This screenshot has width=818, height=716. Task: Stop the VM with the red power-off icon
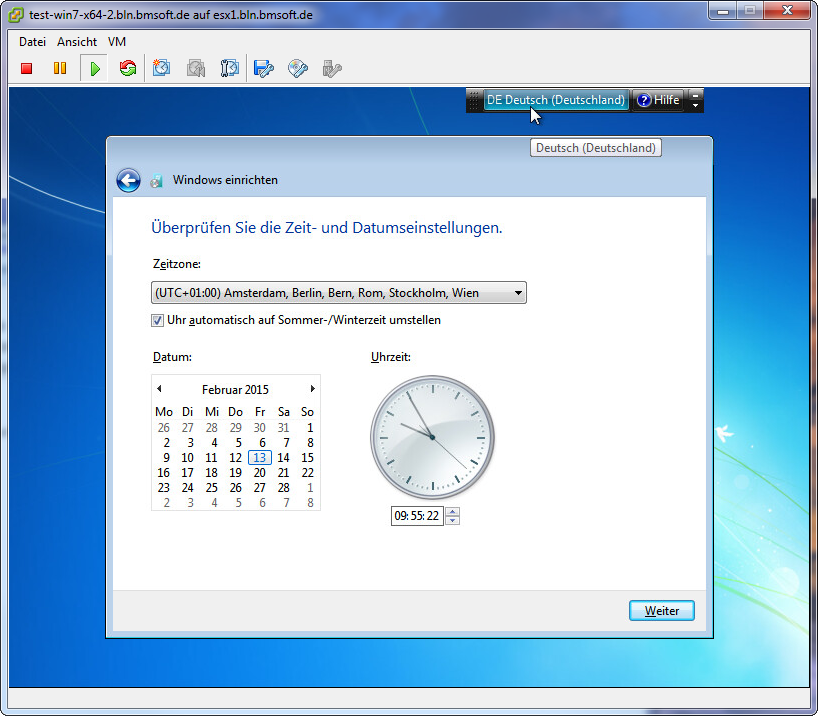click(27, 68)
